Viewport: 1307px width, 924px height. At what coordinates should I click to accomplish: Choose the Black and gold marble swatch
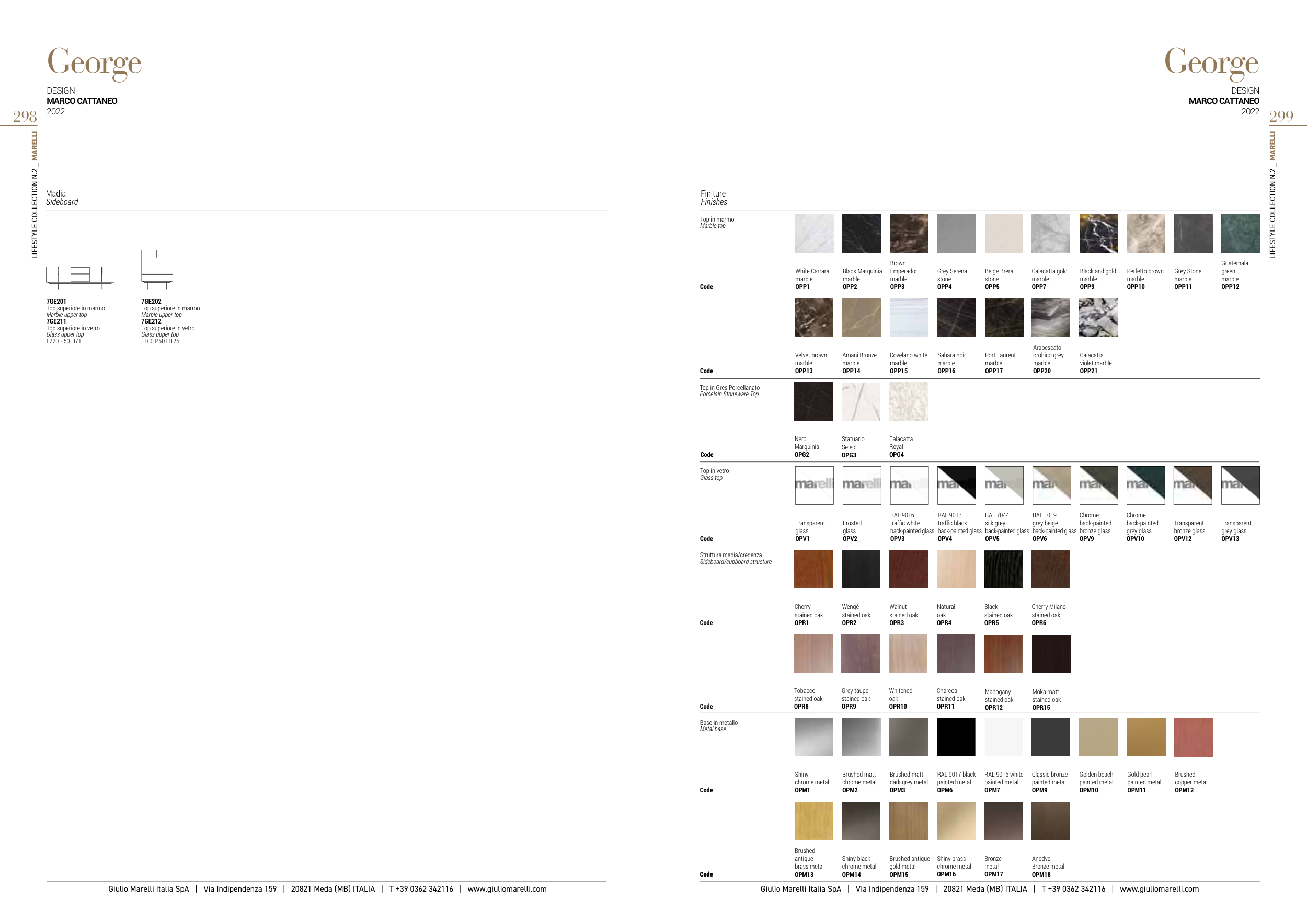[x=1098, y=233]
